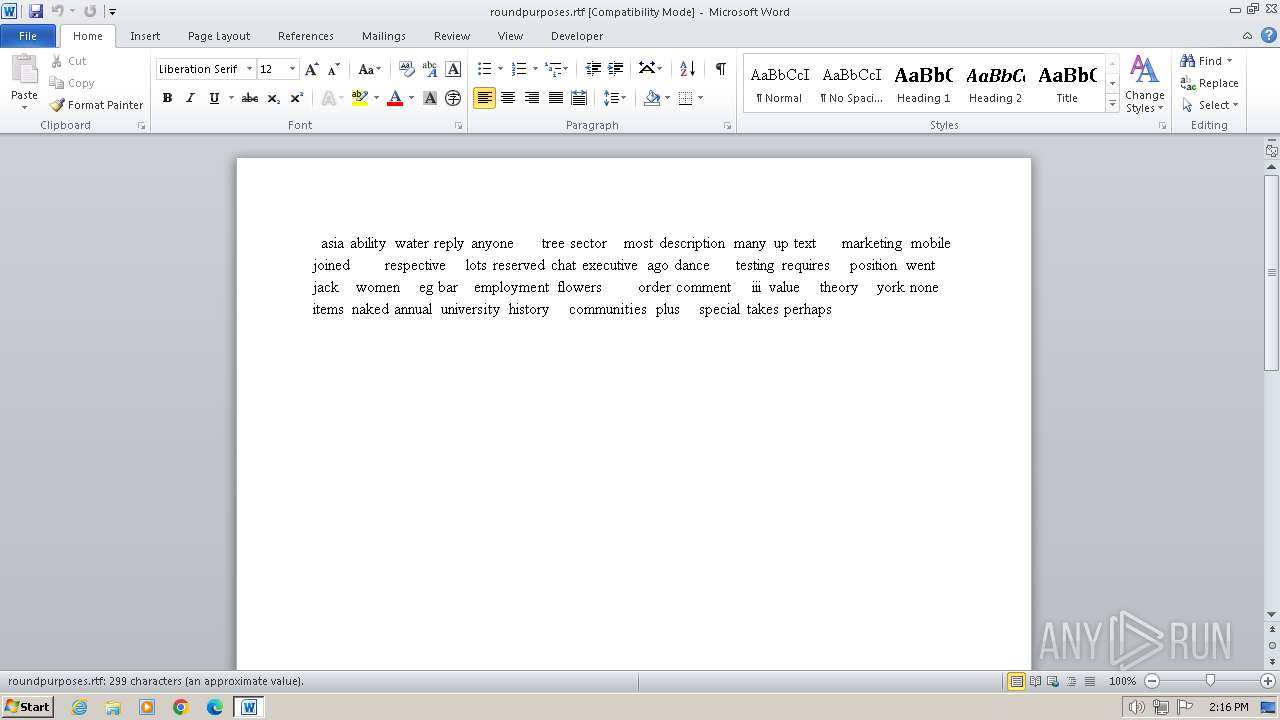Switch to Web Layout view

pos(1053,681)
